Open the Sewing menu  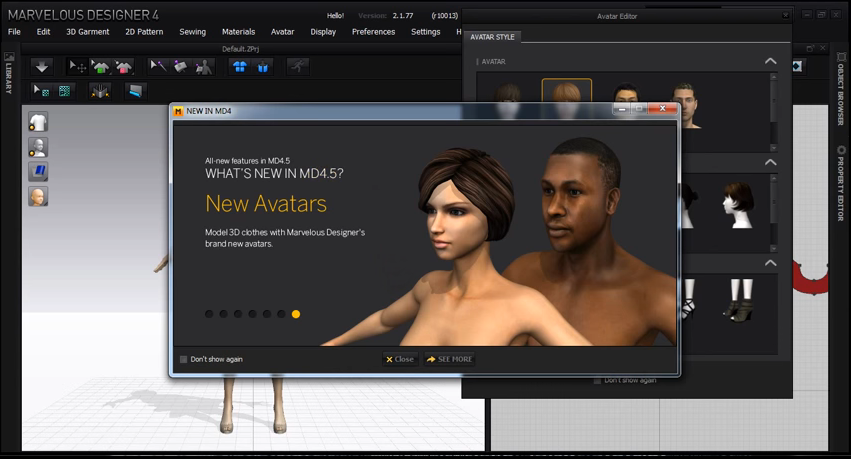tap(193, 31)
